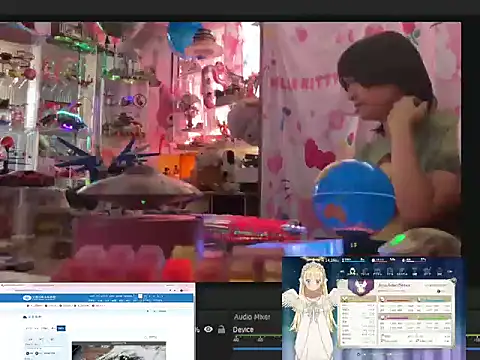Adjust the blue Device volume slider
Image resolution: width=480 pixels, height=360 pixels.
click(257, 349)
